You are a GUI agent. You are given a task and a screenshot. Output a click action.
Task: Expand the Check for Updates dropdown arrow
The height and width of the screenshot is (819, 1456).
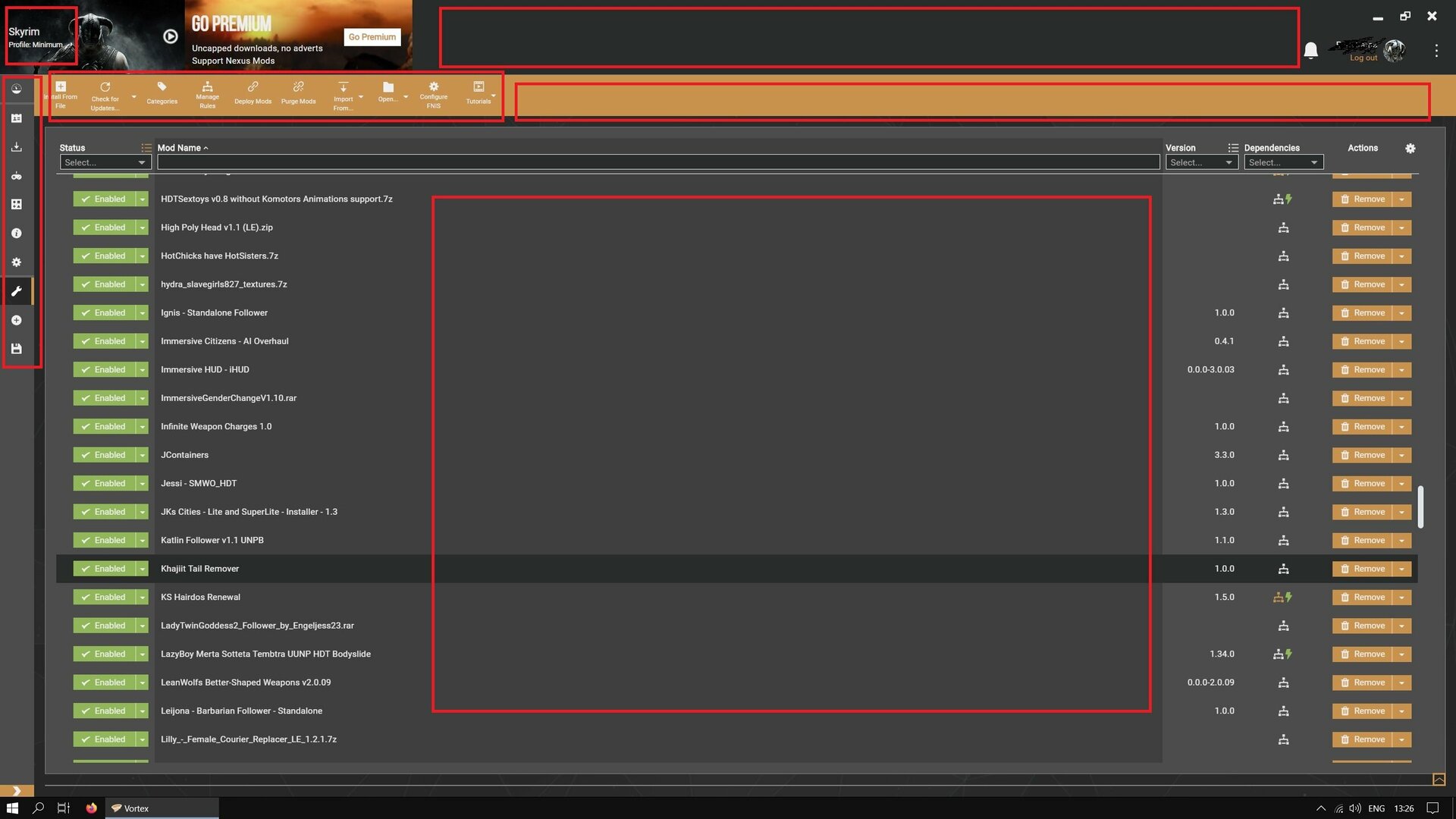pos(134,97)
